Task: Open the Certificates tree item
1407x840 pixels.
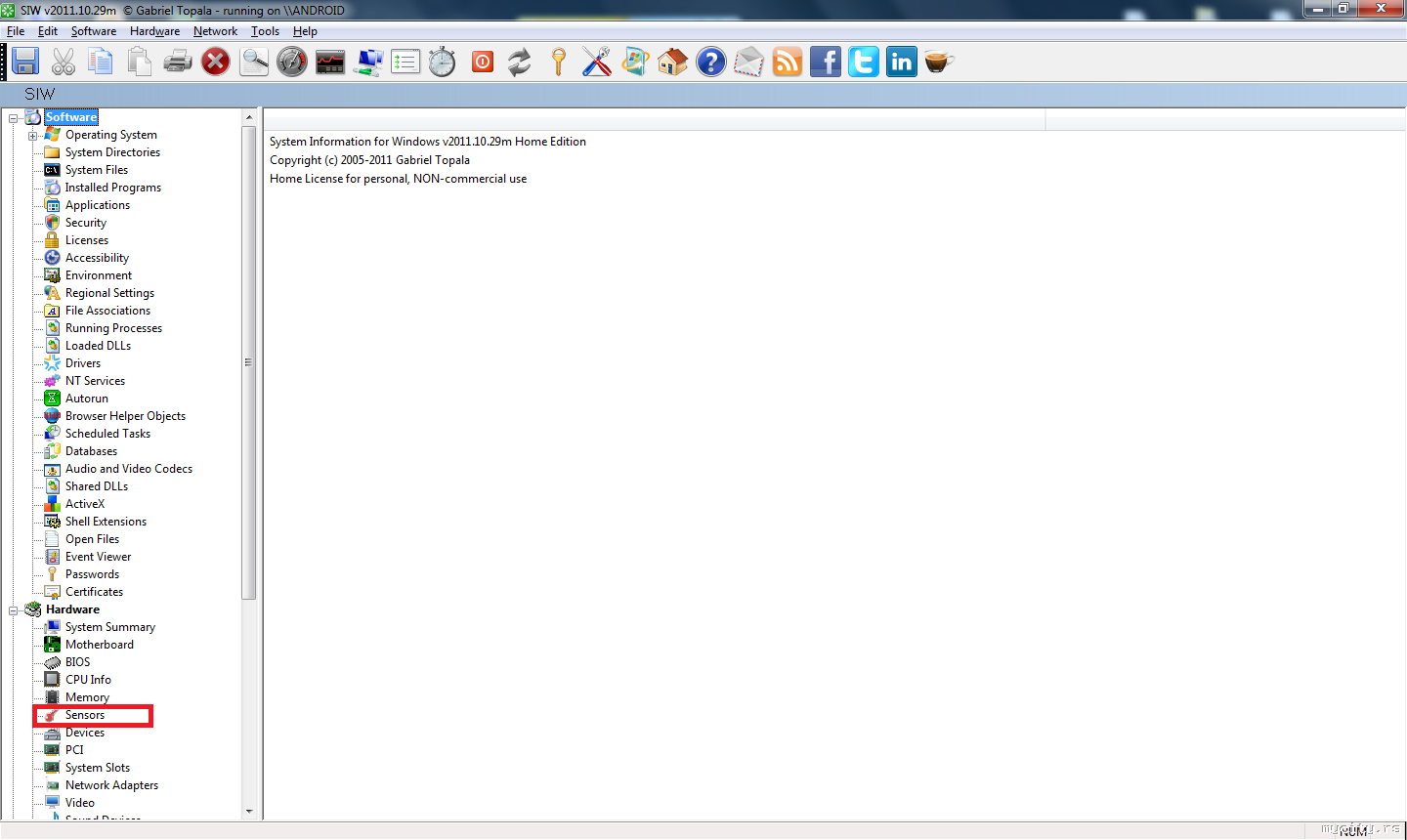Action: 94,592
